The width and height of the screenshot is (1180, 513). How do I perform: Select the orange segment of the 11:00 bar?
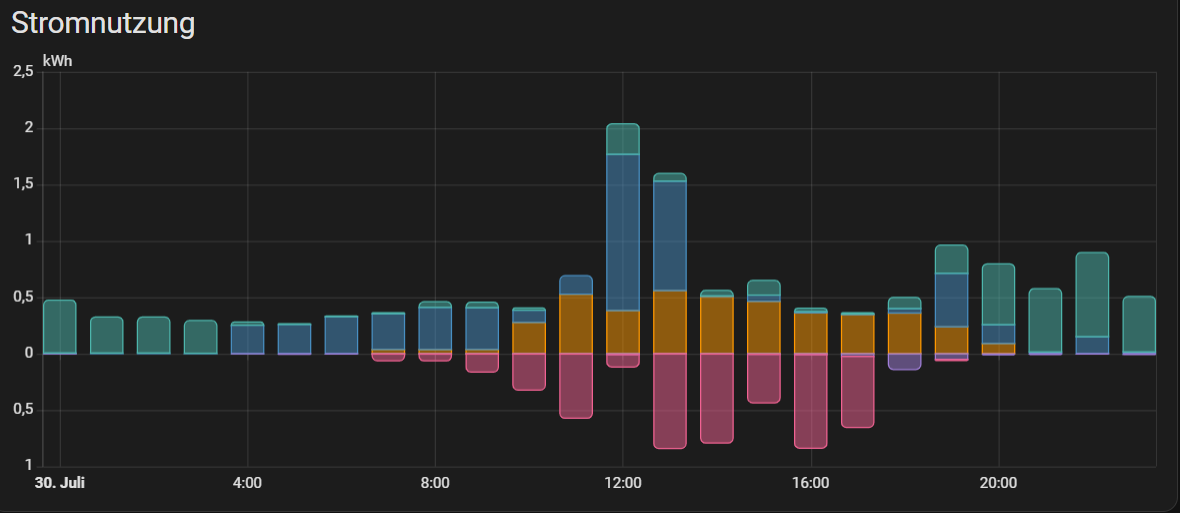coord(576,324)
